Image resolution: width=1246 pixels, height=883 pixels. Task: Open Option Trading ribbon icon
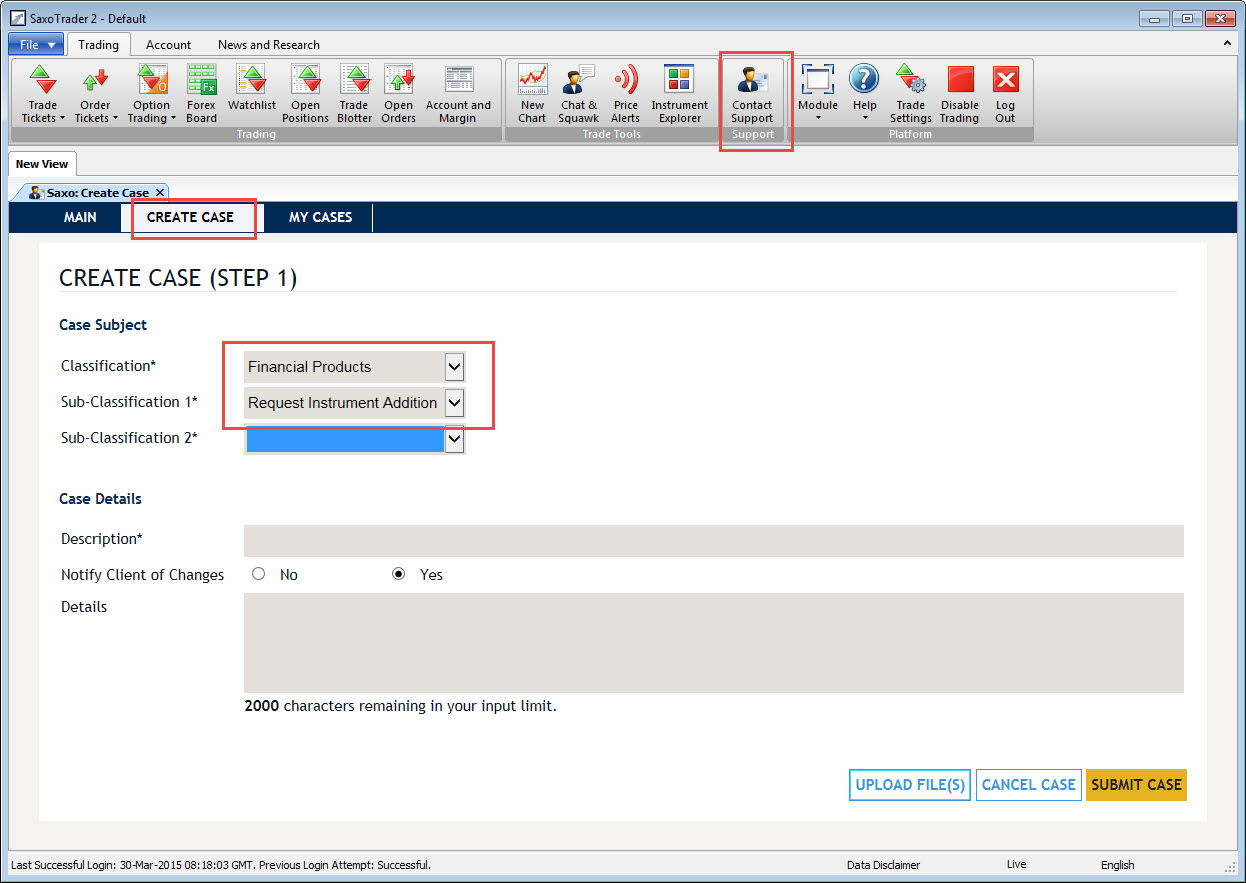[x=151, y=94]
